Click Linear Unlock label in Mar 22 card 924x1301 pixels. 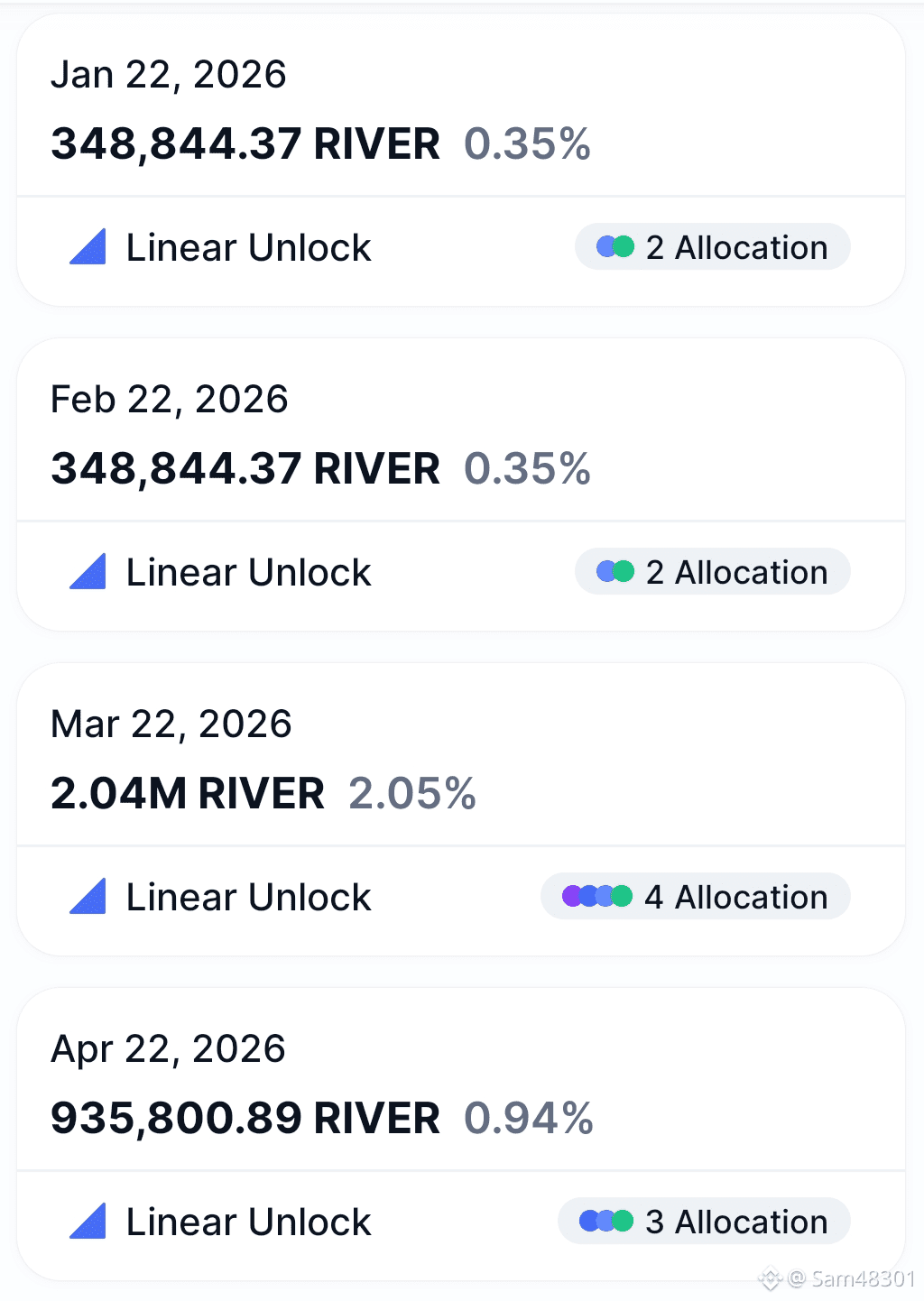[249, 898]
